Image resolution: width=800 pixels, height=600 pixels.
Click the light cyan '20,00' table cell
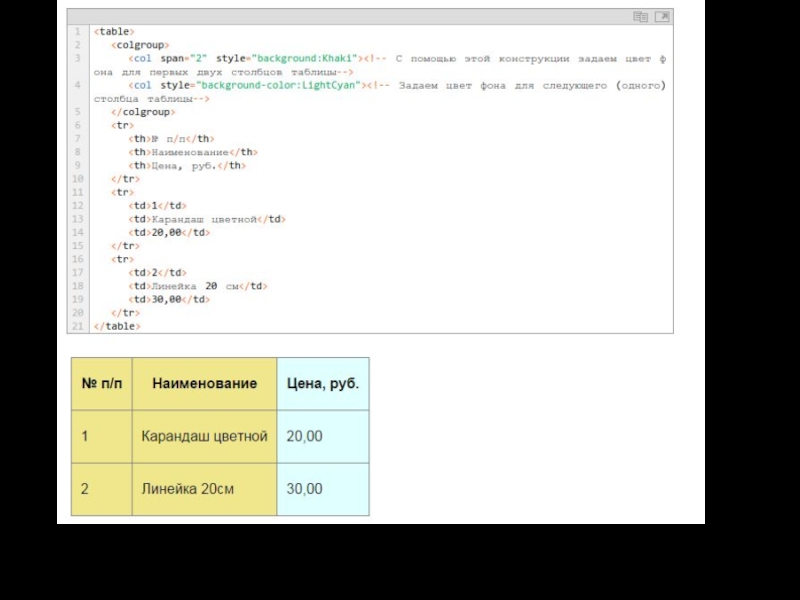(323, 437)
